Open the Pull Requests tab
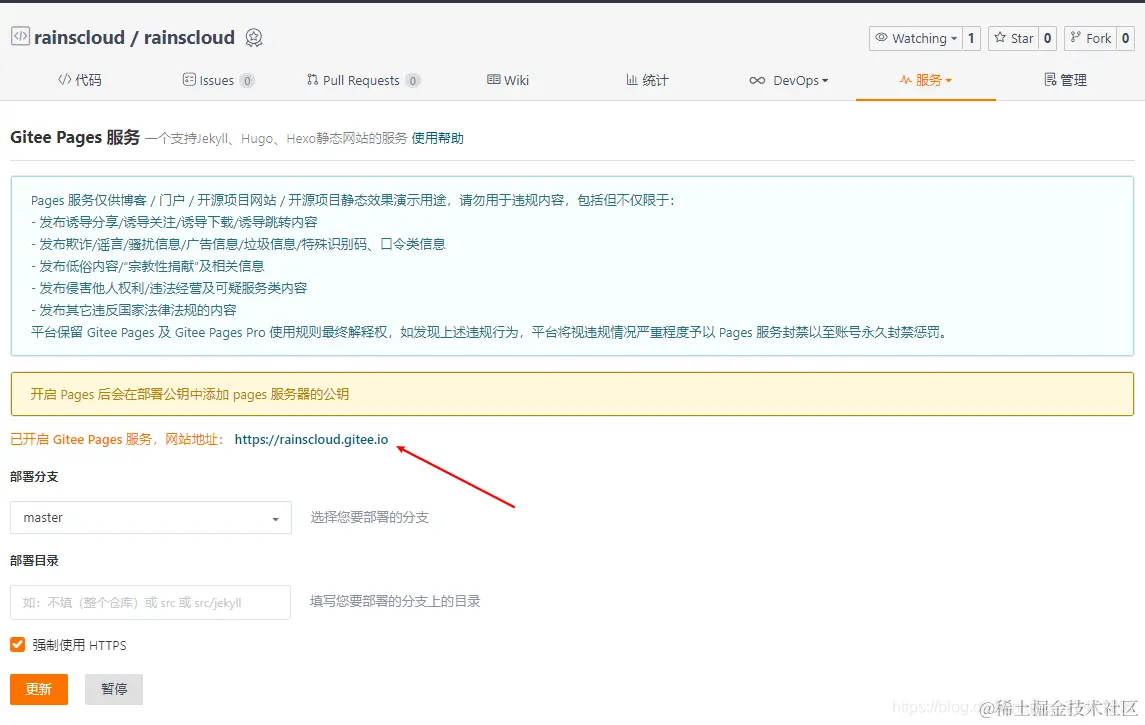 click(x=363, y=80)
